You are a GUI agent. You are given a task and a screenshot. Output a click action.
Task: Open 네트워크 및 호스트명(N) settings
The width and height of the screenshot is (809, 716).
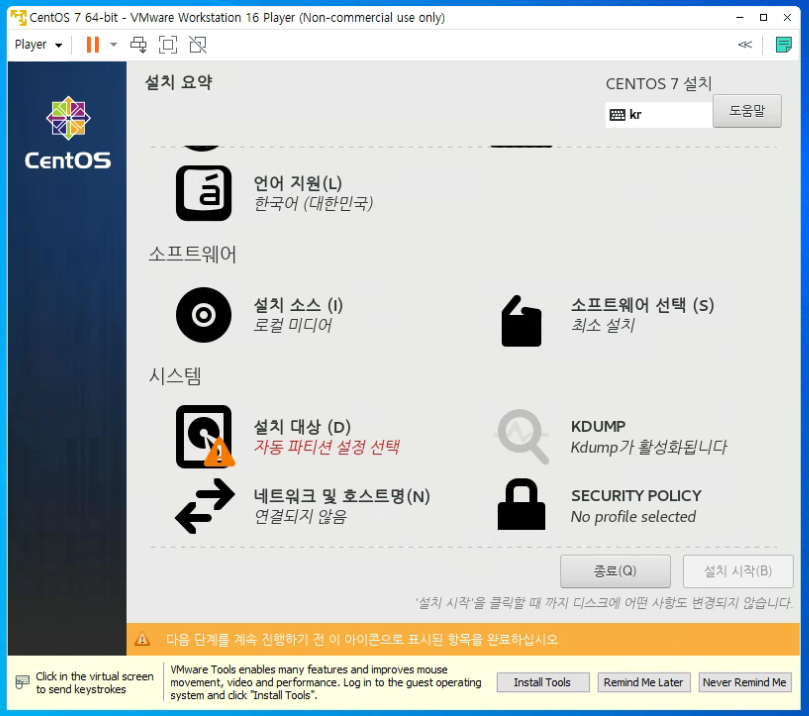coord(342,496)
